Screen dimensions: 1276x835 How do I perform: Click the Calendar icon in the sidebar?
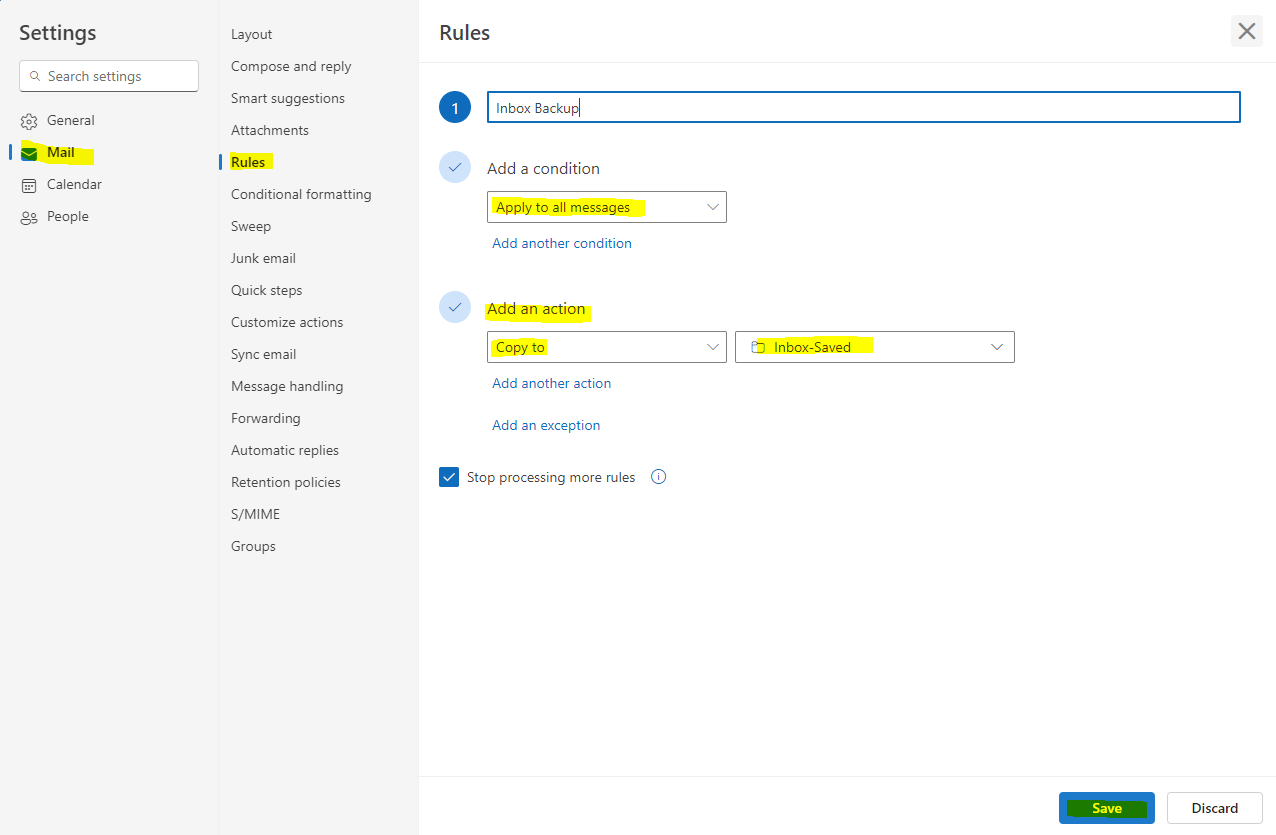(x=29, y=185)
